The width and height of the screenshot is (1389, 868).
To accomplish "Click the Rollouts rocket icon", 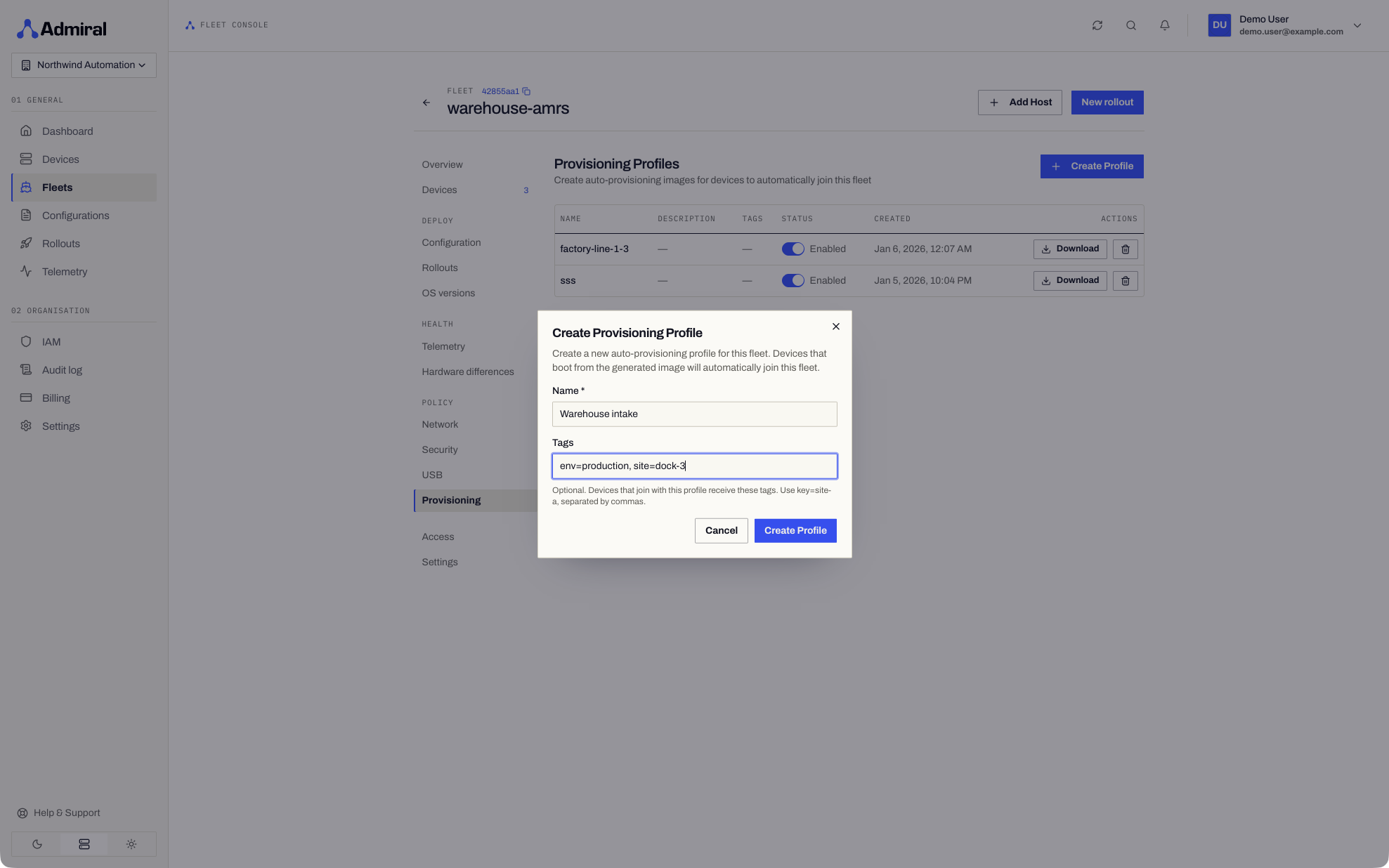I will (x=26, y=244).
